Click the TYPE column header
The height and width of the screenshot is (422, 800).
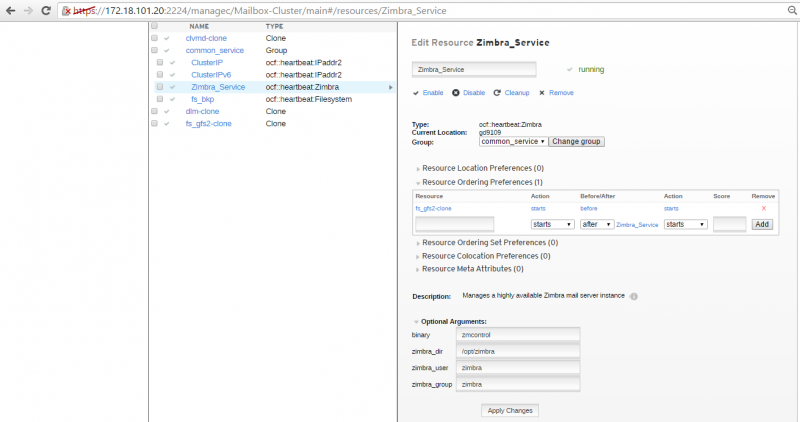click(x=274, y=26)
